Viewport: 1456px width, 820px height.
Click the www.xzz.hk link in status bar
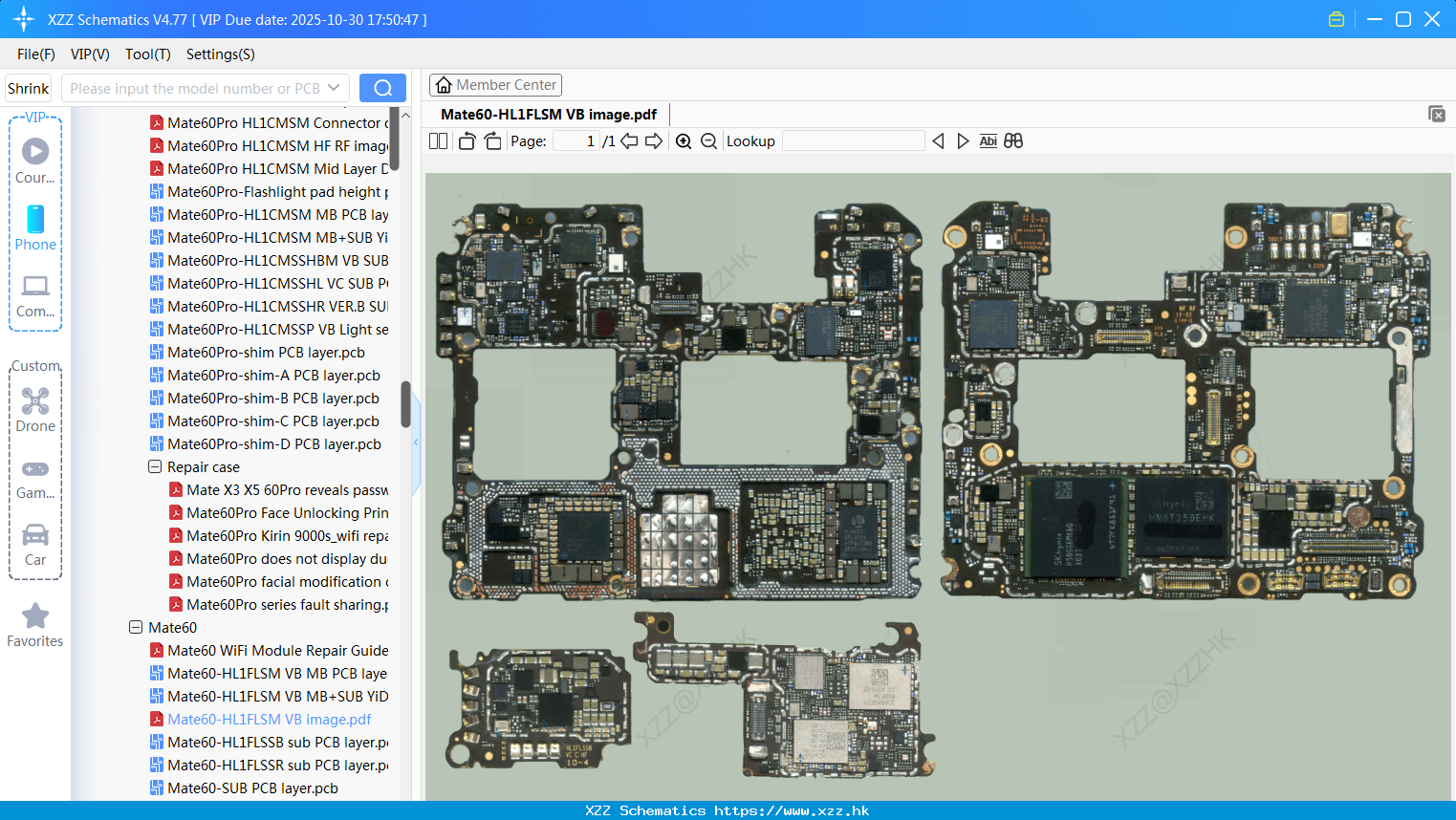pyautogui.click(x=792, y=810)
